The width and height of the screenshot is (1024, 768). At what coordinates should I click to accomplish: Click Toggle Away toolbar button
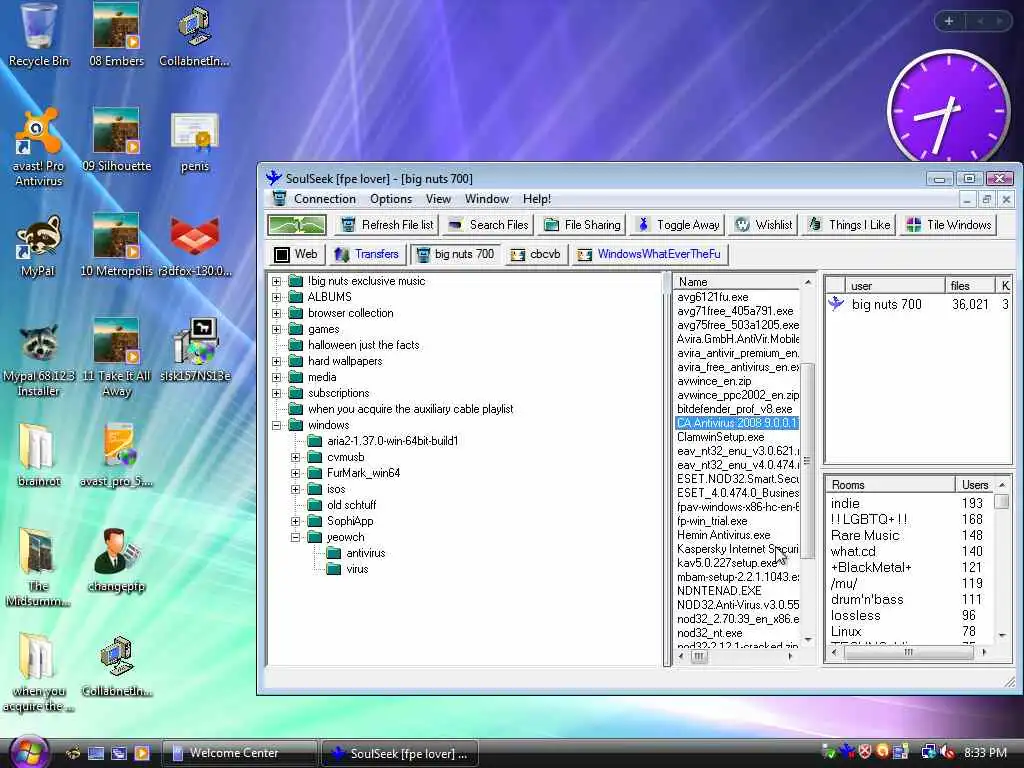(678, 225)
